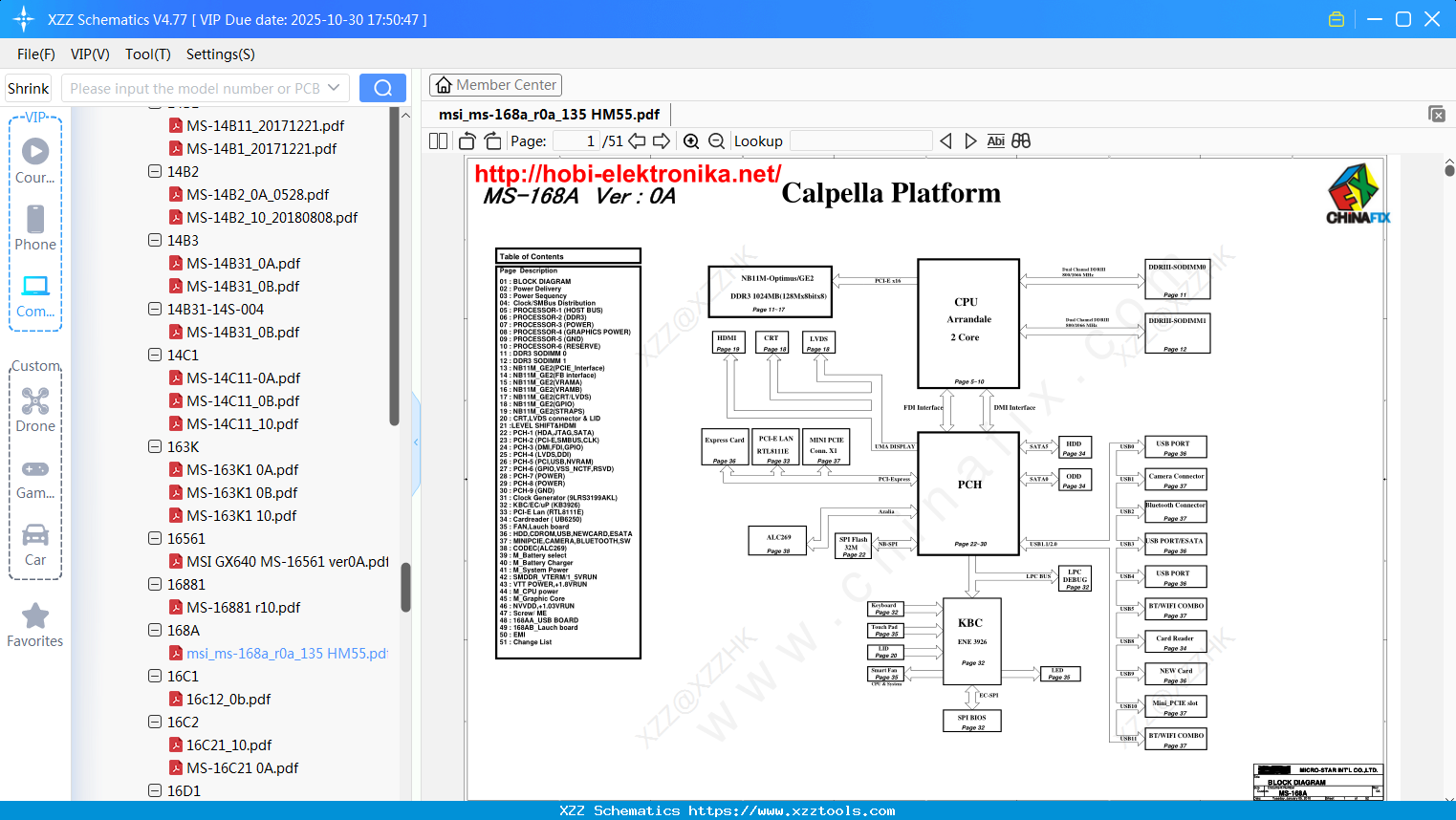Open the VIP(V) menu
This screenshot has height=820, width=1456.
(x=90, y=54)
